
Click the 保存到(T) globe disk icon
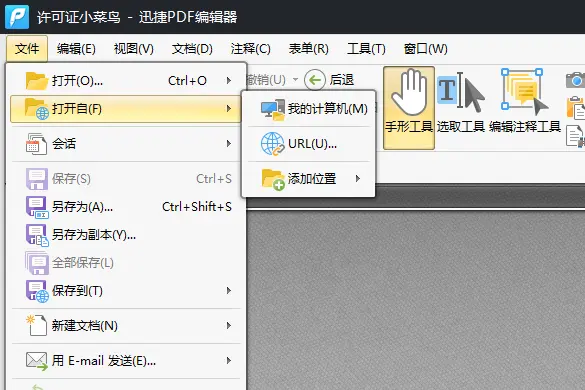click(x=37, y=291)
